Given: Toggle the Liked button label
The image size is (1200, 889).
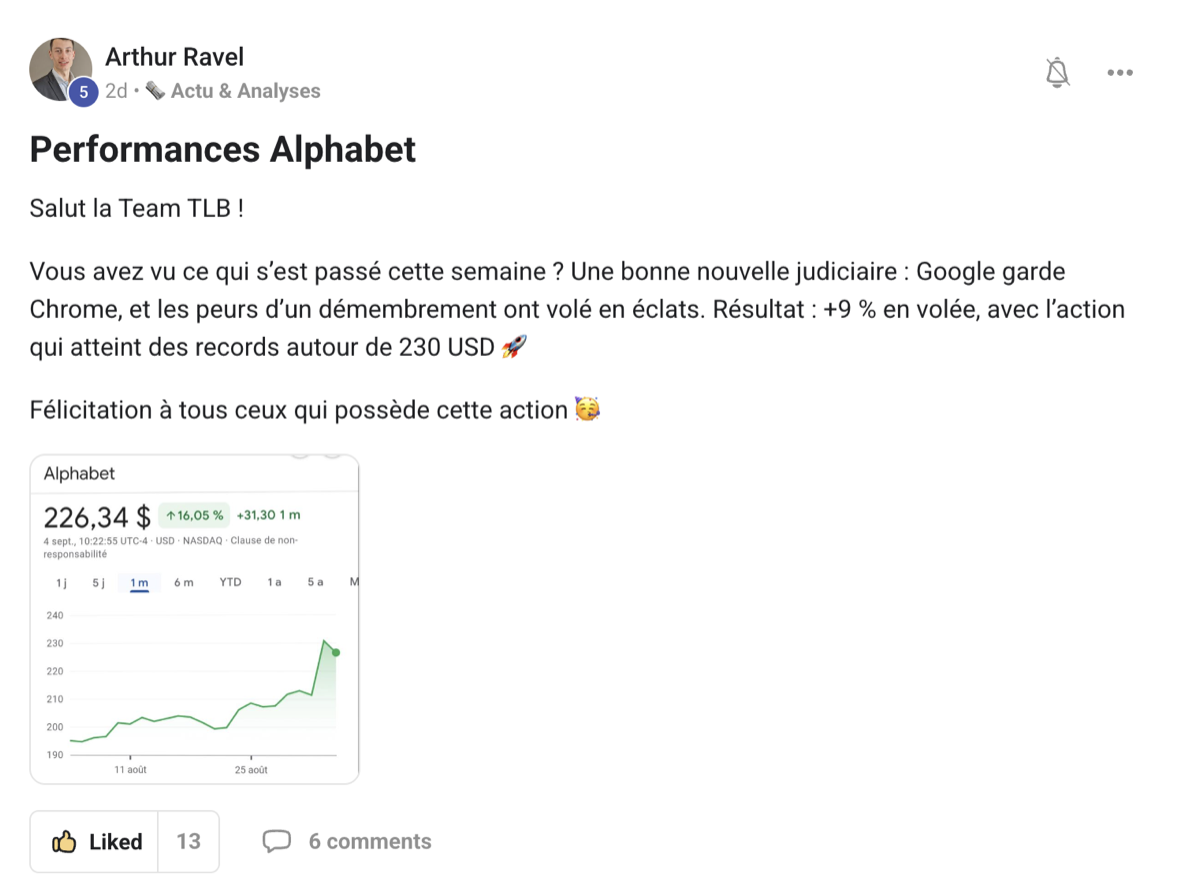Looking at the screenshot, I should [x=116, y=842].
